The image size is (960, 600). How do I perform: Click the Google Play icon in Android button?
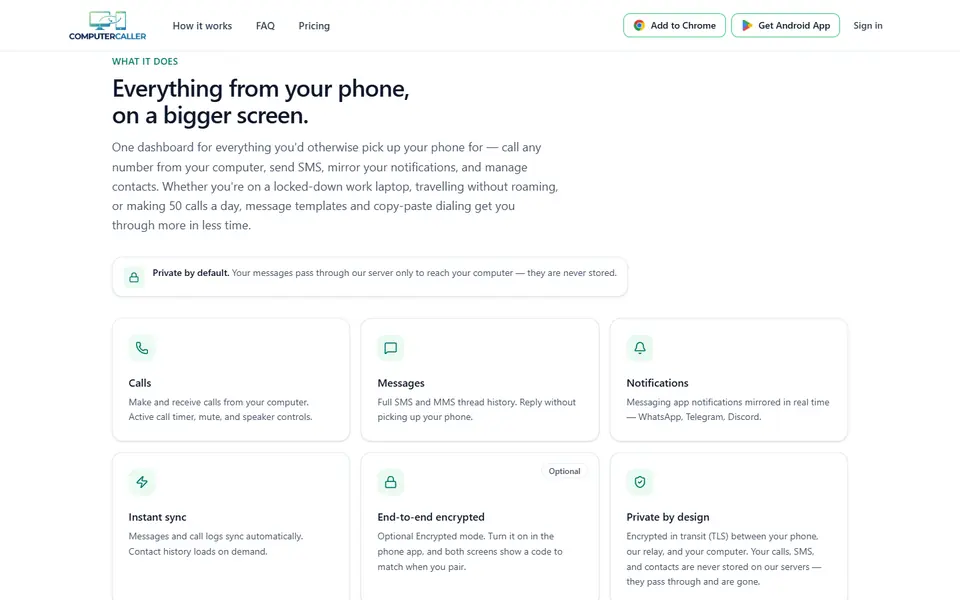coord(747,26)
